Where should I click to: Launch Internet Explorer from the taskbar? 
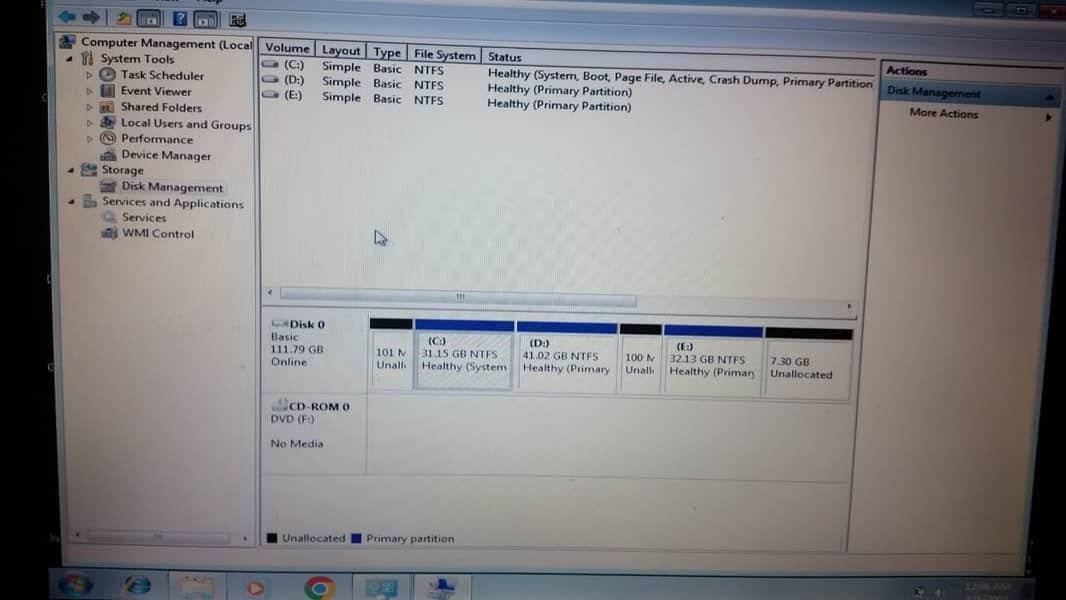tap(136, 586)
